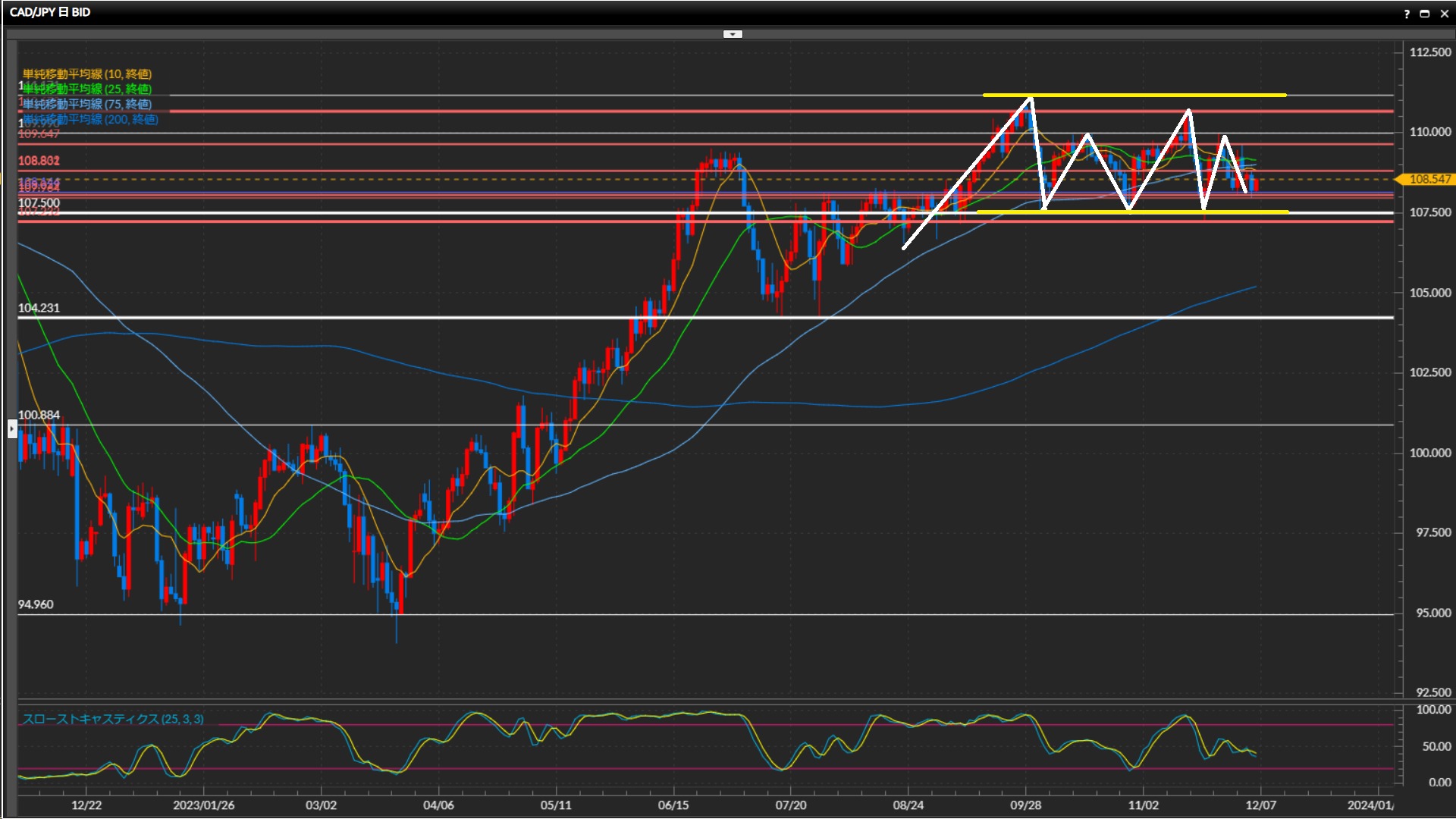Select the 25-period moving average label
The height and width of the screenshot is (819, 1456).
86,89
